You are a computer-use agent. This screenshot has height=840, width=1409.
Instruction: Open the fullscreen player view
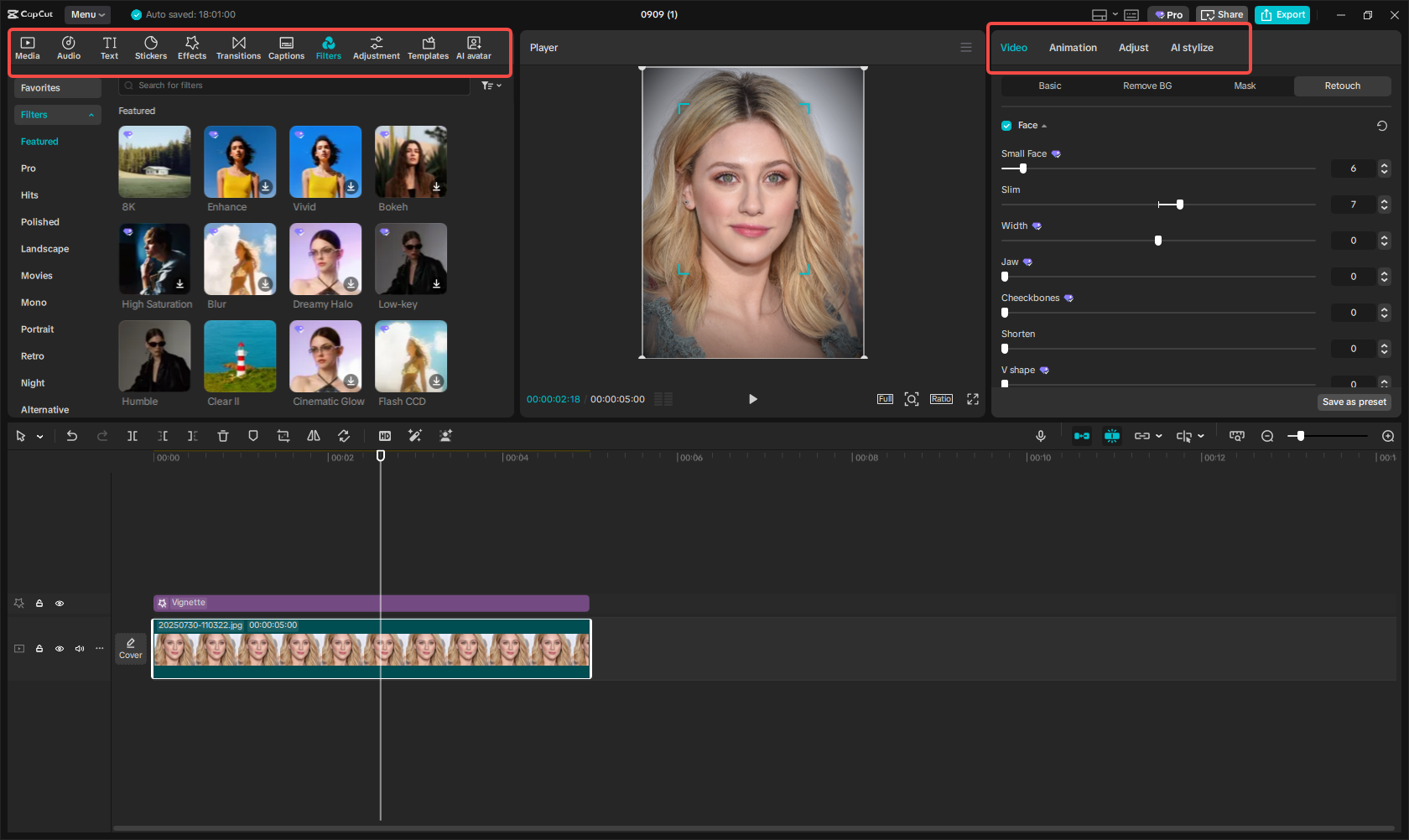click(x=973, y=399)
